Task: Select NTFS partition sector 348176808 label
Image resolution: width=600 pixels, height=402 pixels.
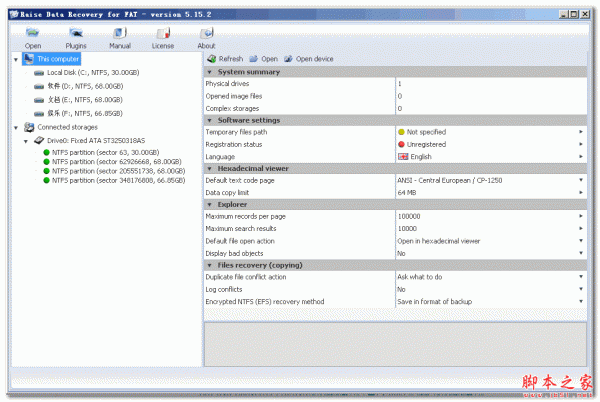Action: tap(119, 181)
